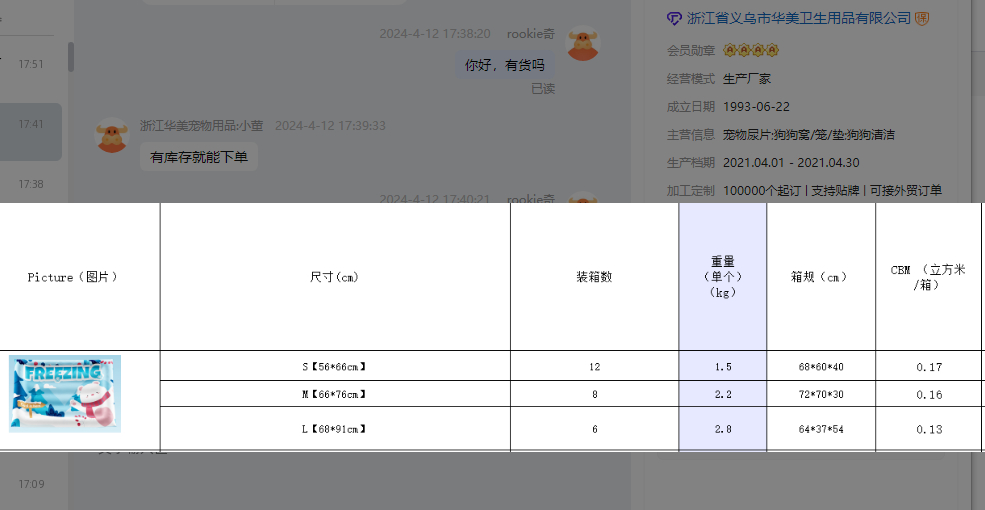
Task: Click rookie奇's avatar beside 你好，有货吗
Action: [583, 44]
